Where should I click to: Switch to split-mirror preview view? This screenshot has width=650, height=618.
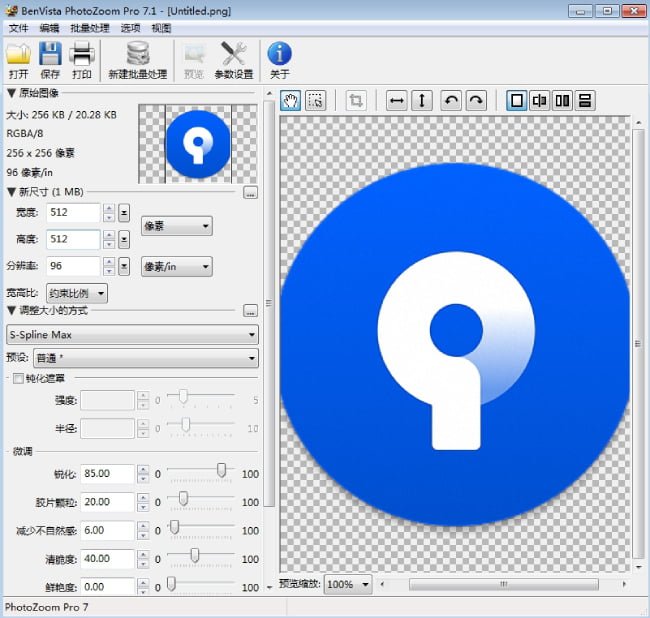pos(539,100)
